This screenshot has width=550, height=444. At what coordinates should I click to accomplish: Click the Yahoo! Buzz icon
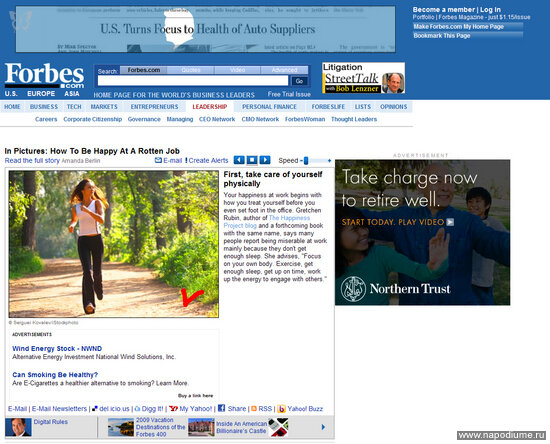pyautogui.click(x=281, y=409)
